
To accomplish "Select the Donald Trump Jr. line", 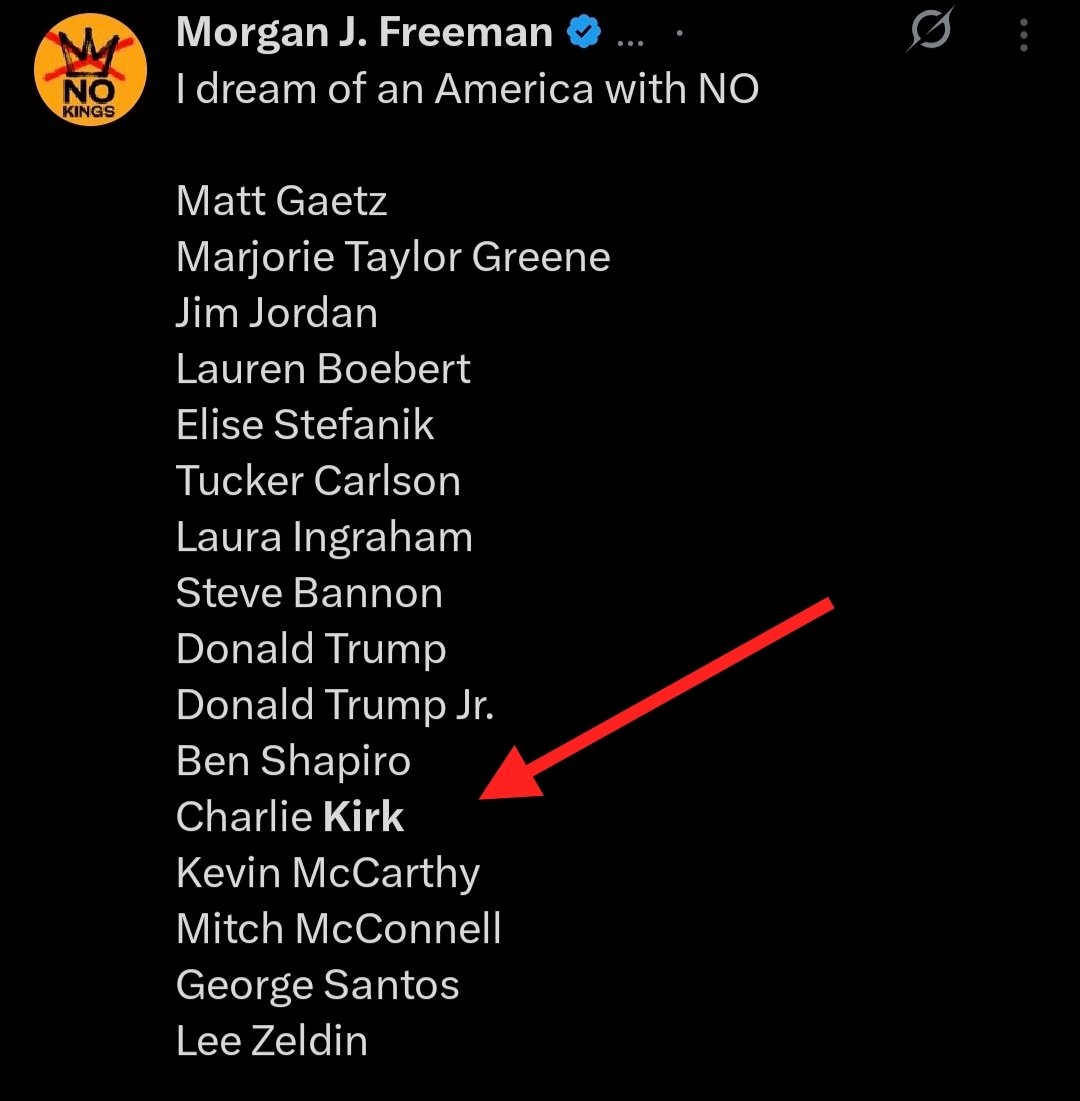I will (335, 705).
